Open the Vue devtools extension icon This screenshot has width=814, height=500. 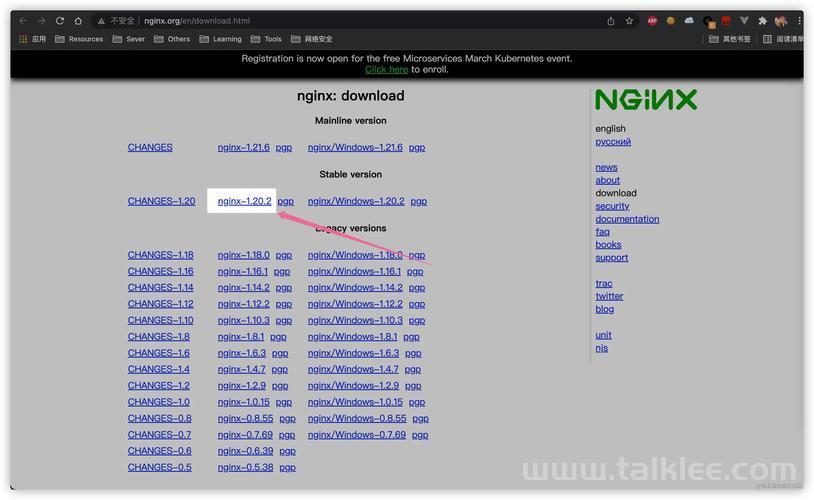pyautogui.click(x=744, y=21)
